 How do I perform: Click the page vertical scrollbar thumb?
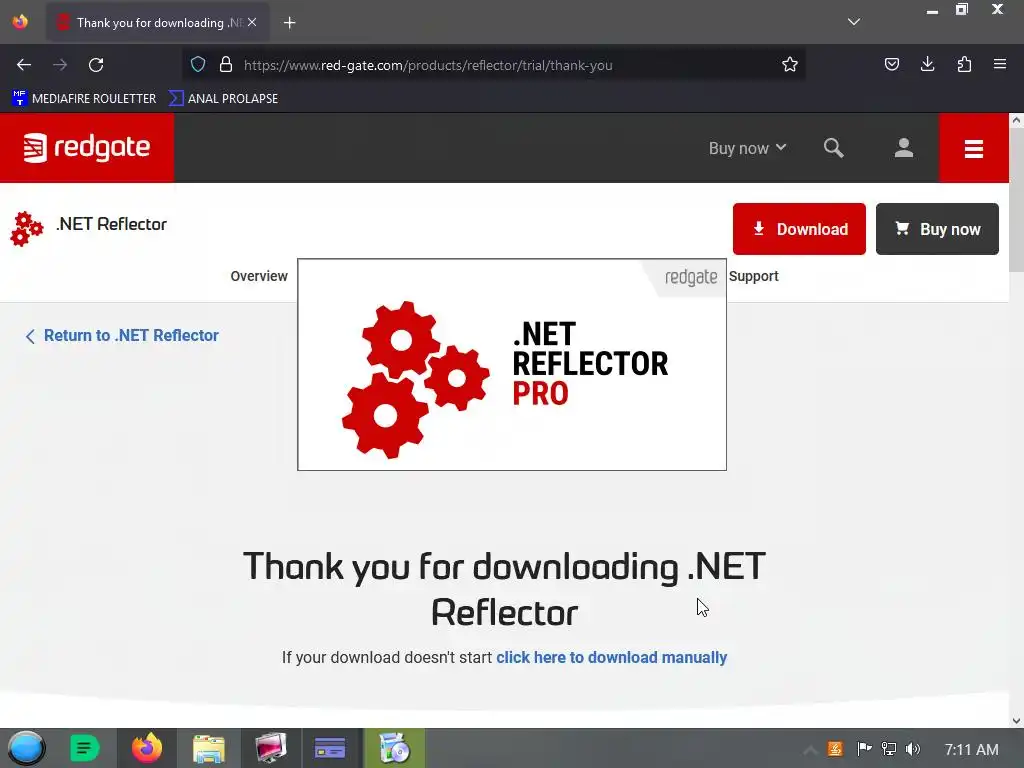point(1016,199)
